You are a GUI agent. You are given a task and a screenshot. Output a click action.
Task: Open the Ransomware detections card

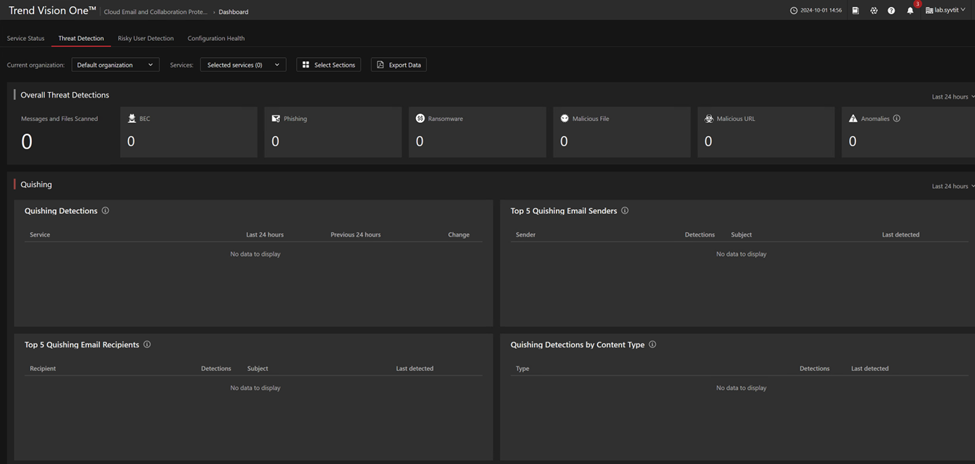coord(477,132)
